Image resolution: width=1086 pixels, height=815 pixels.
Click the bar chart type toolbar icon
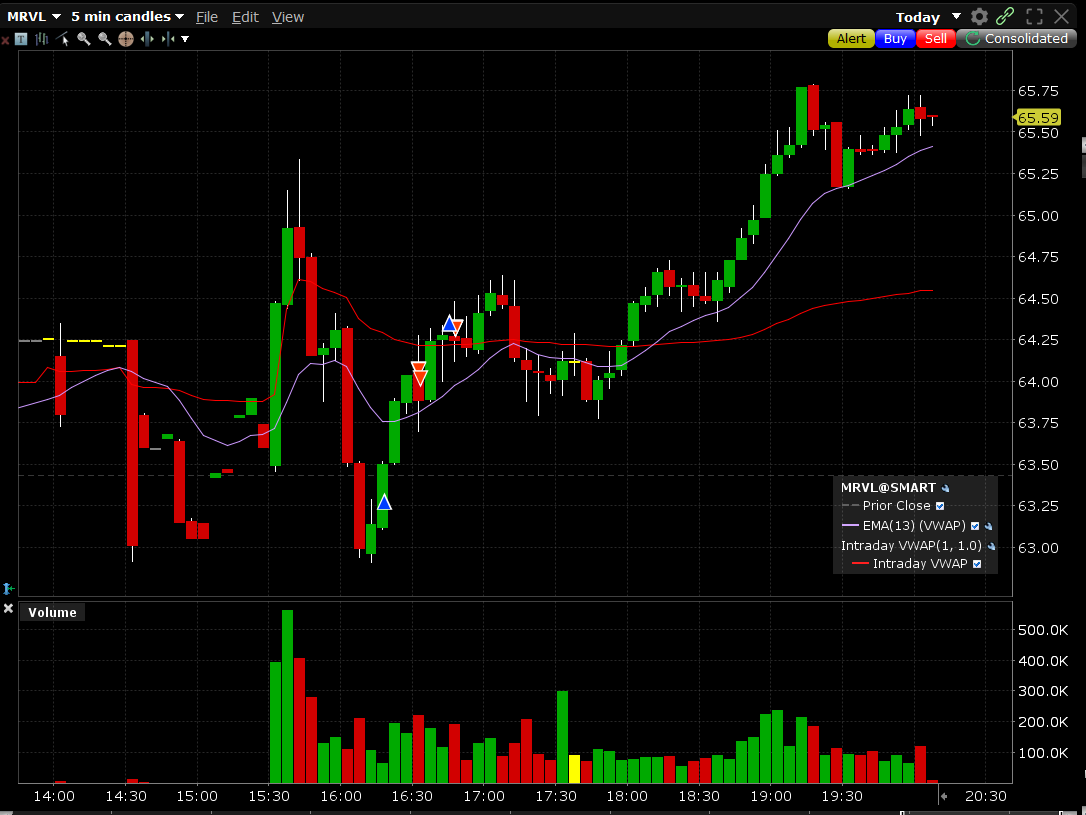tap(42, 39)
